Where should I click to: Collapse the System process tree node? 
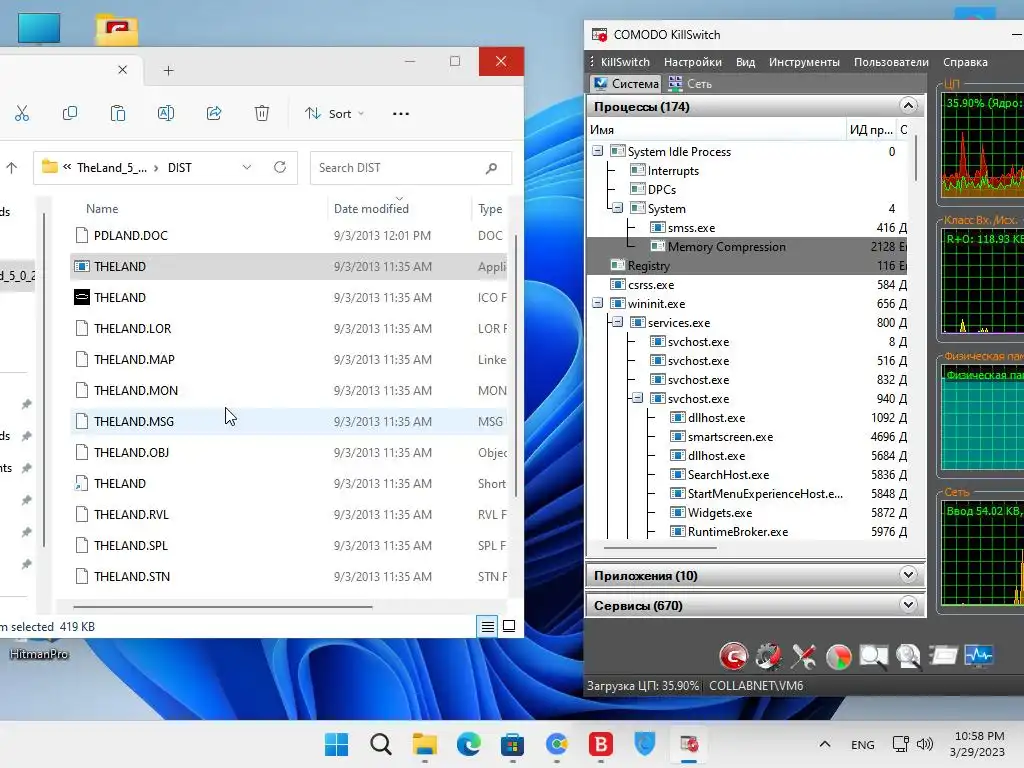point(617,208)
